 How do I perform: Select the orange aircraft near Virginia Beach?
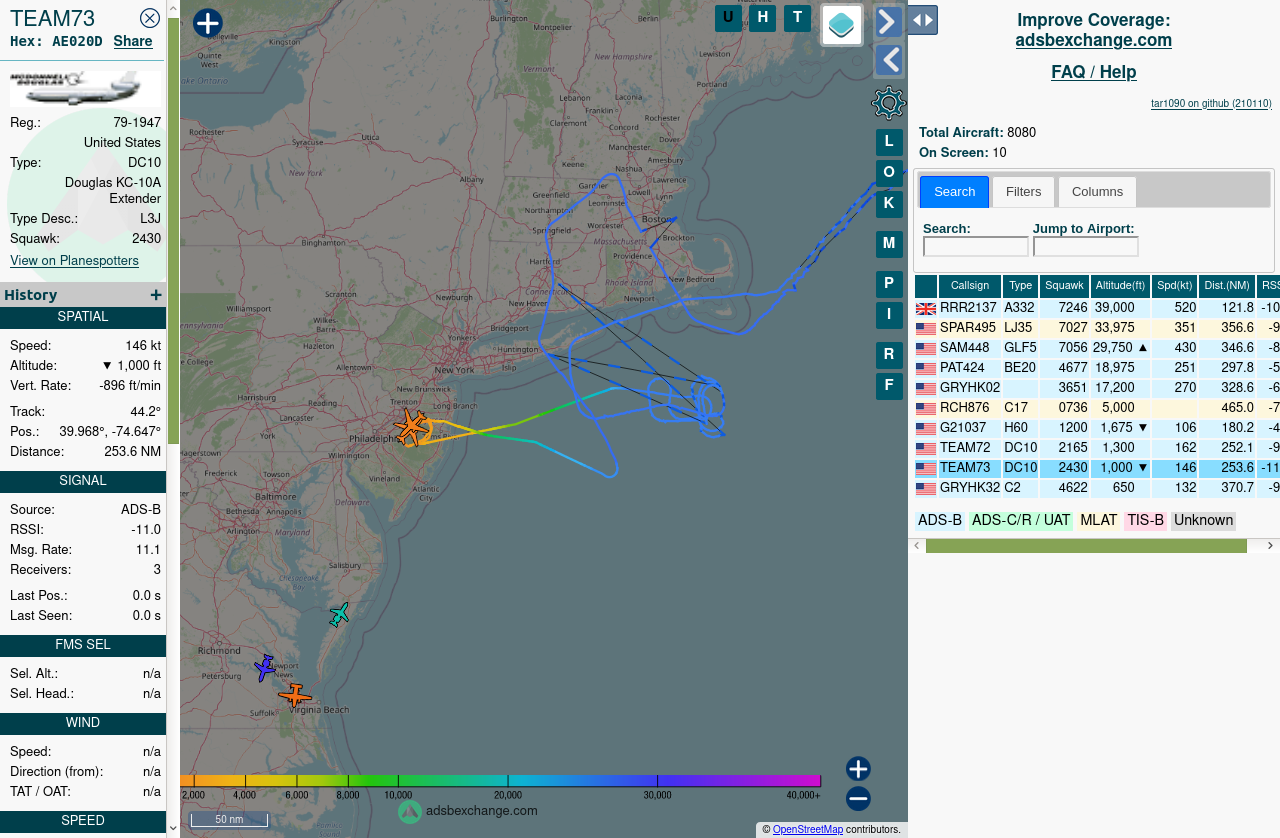point(295,695)
